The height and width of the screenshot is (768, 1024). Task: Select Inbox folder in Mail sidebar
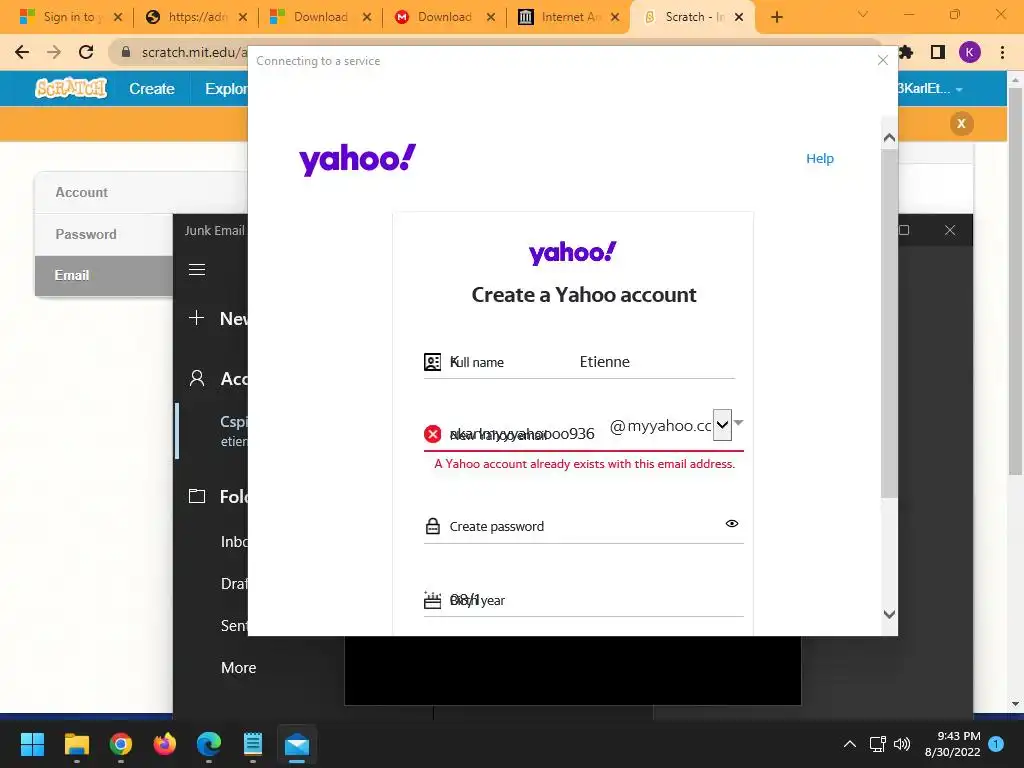pos(234,541)
